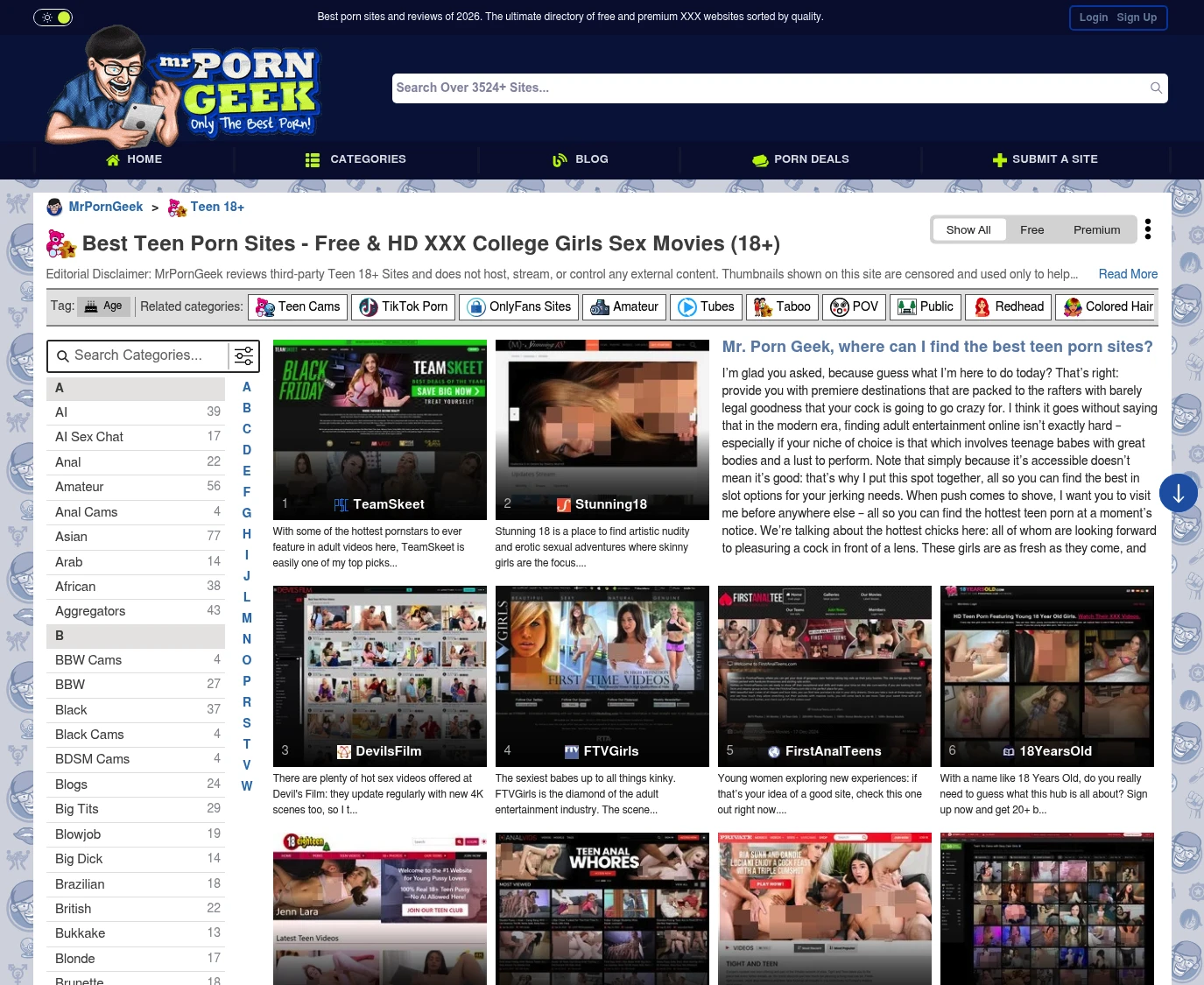Click the round down-arrow scroll button
Image resolution: width=1204 pixels, height=985 pixels.
click(1179, 493)
